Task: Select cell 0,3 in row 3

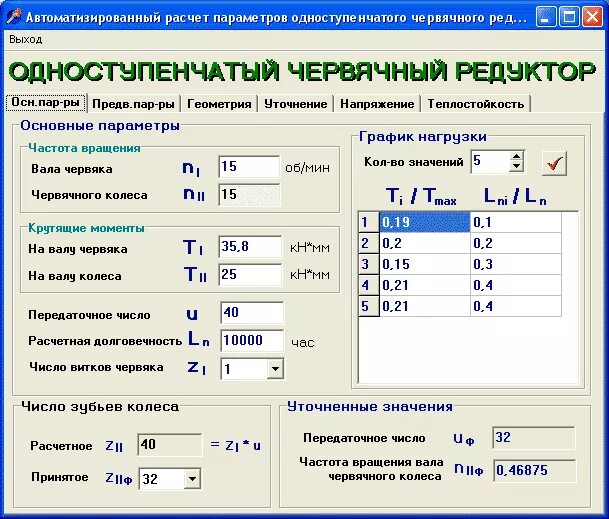Action: [516, 264]
